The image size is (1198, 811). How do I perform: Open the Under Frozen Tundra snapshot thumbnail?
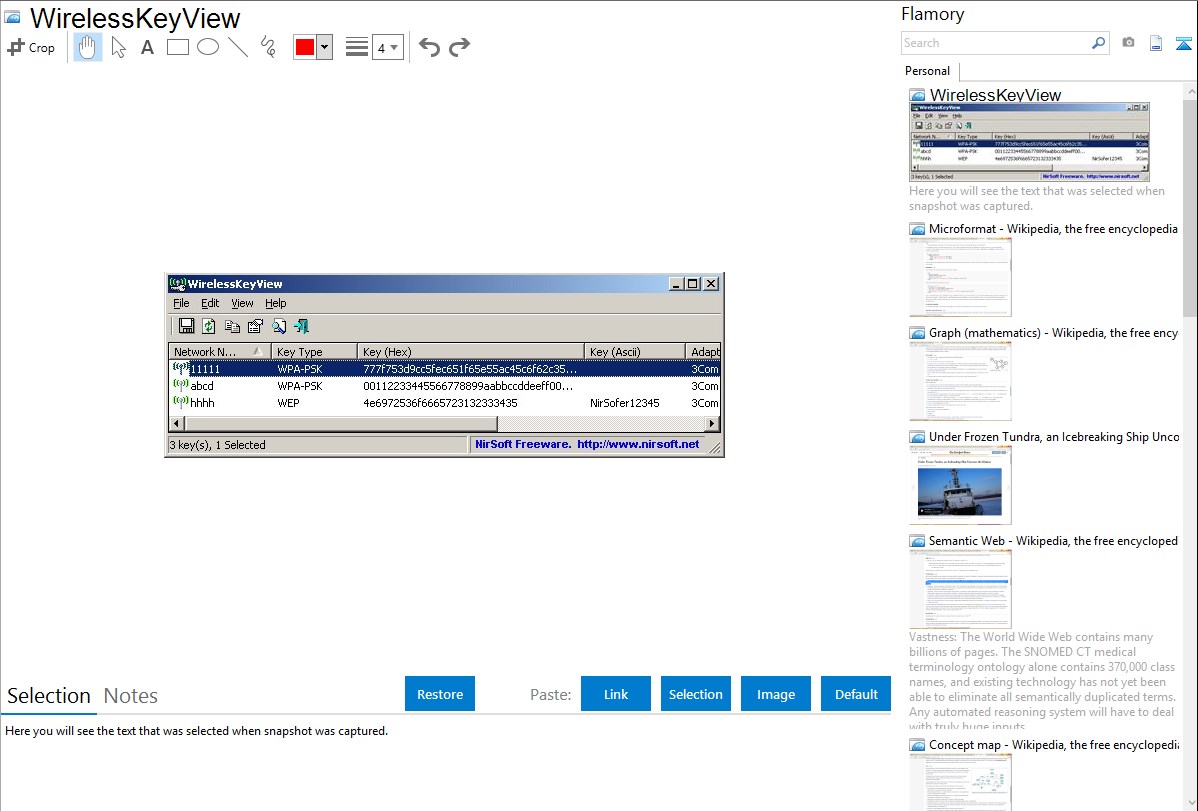pyautogui.click(x=960, y=485)
